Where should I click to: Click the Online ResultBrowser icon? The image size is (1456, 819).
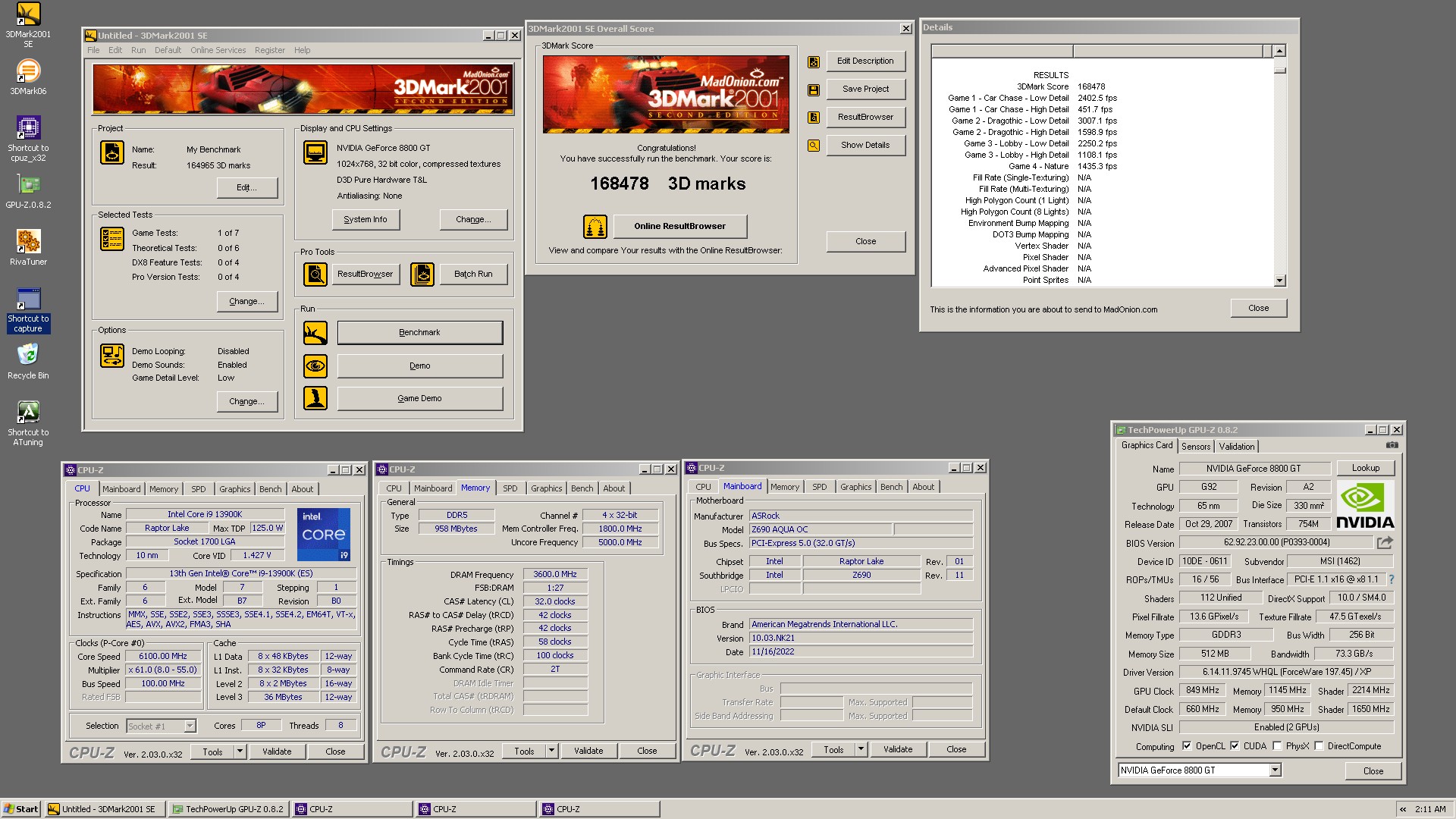click(x=595, y=226)
